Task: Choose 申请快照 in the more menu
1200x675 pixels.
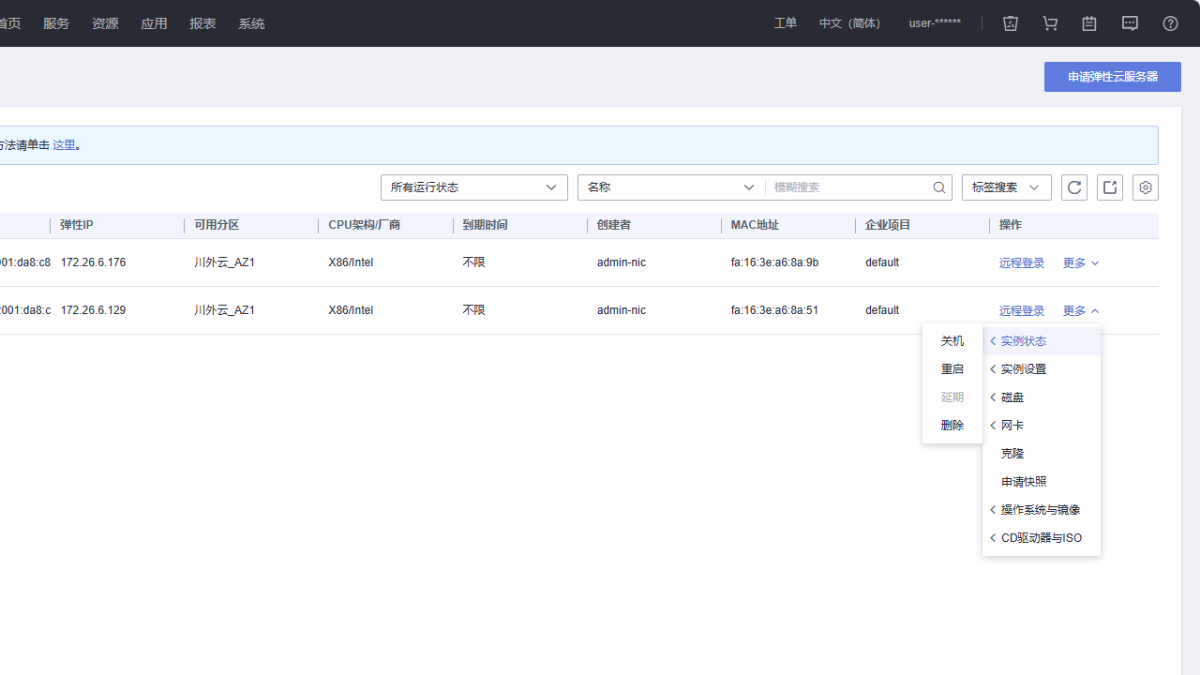Action: click(1023, 482)
